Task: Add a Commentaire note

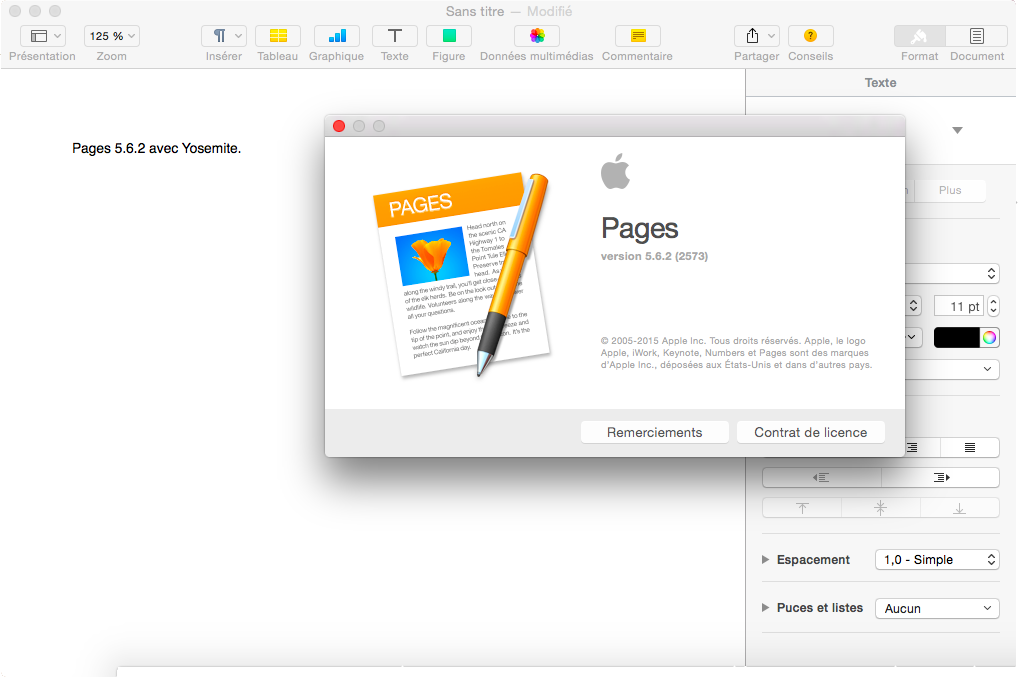Action: [638, 36]
